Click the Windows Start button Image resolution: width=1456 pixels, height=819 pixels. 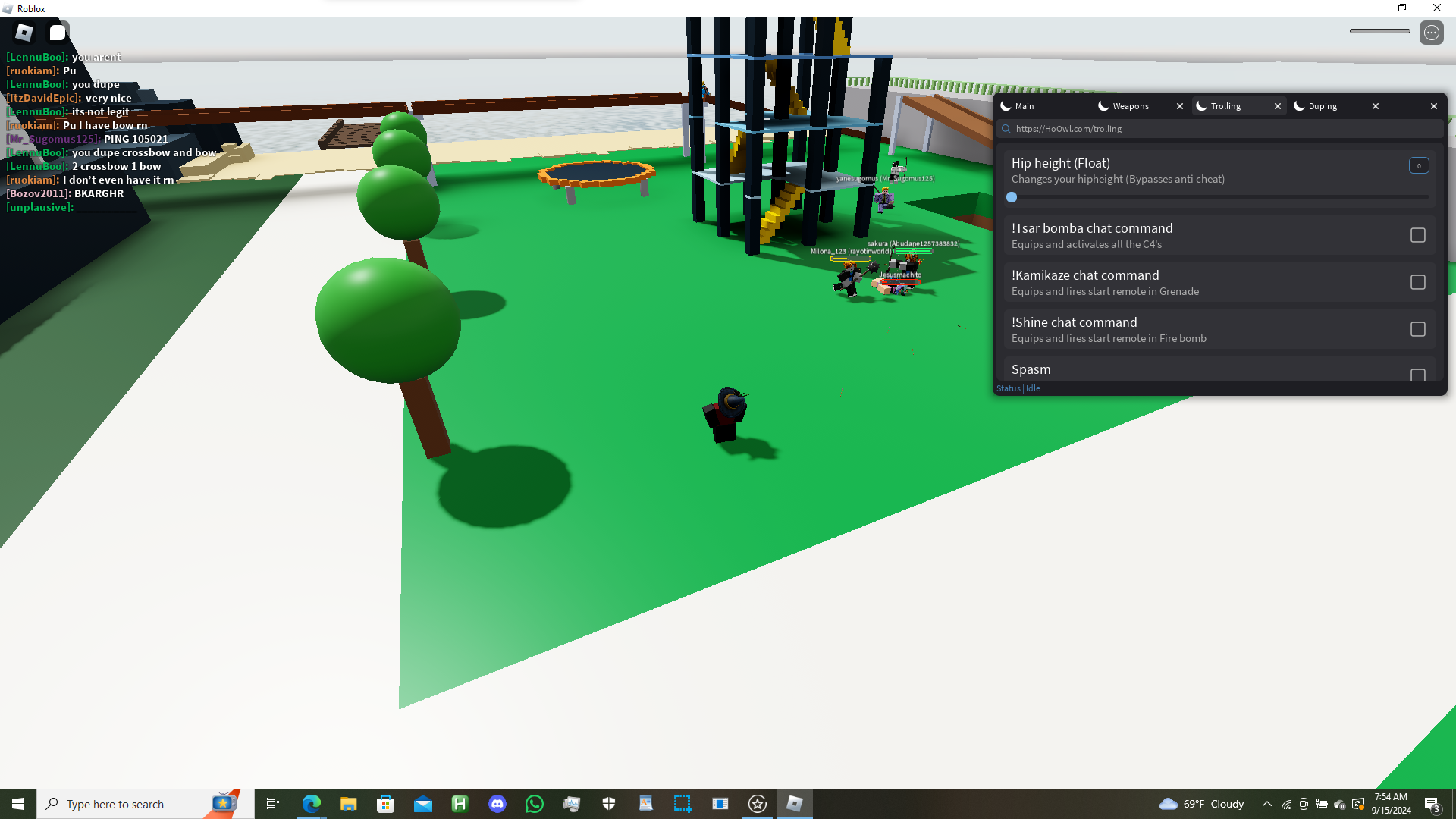click(x=18, y=804)
